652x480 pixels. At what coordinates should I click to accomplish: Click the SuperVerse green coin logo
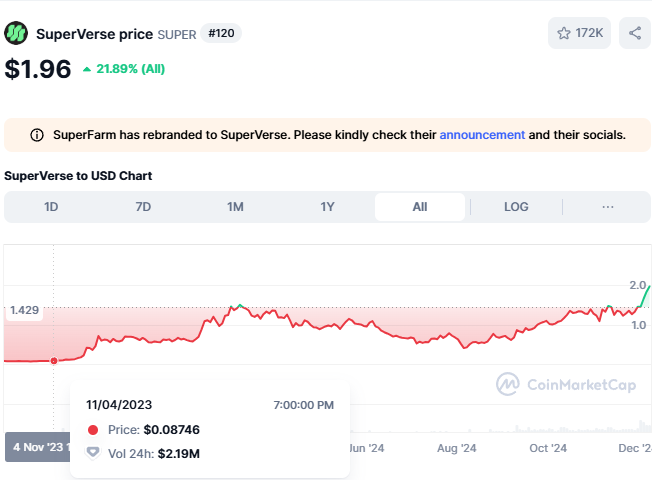tap(16, 33)
